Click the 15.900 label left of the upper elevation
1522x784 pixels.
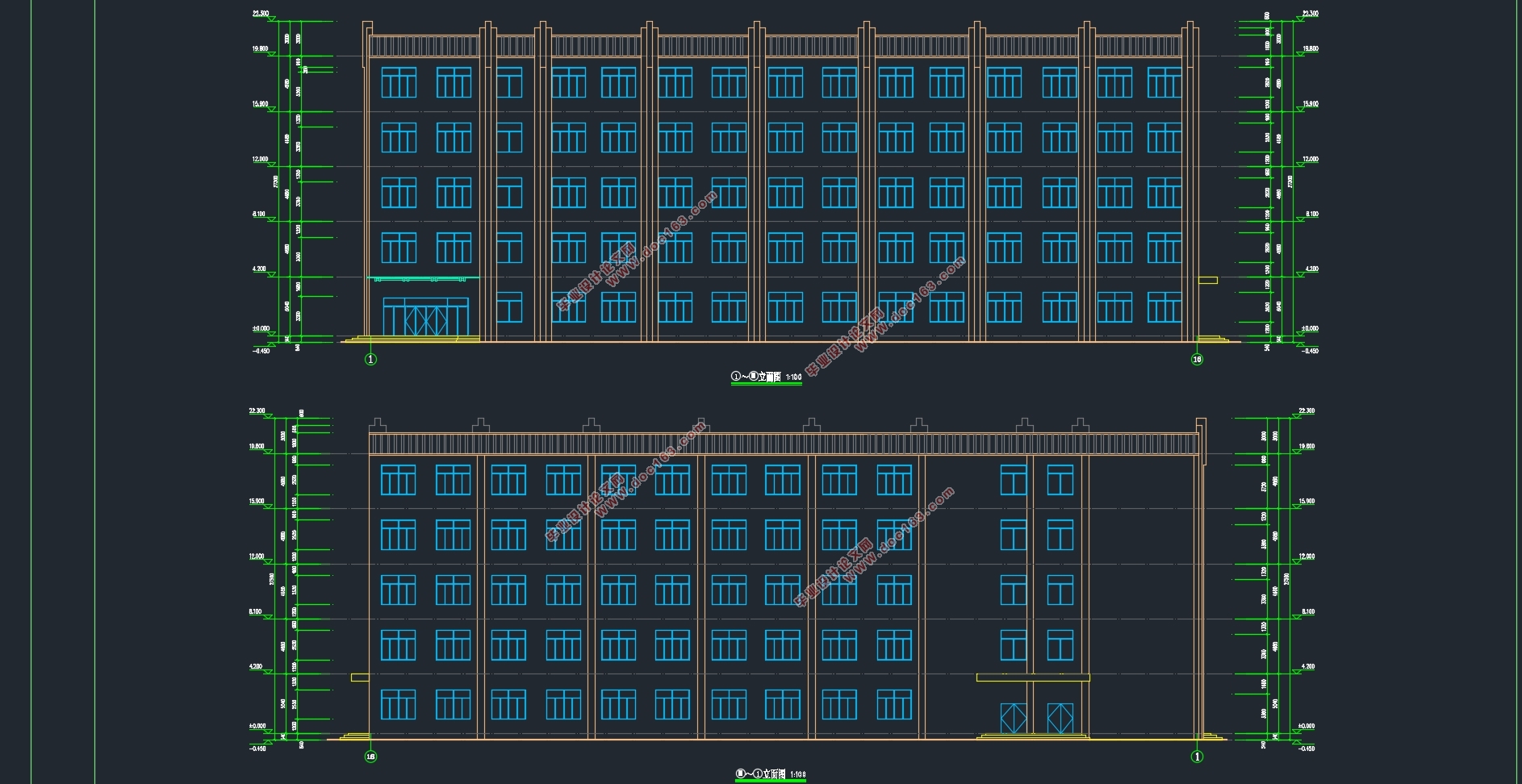click(x=260, y=104)
